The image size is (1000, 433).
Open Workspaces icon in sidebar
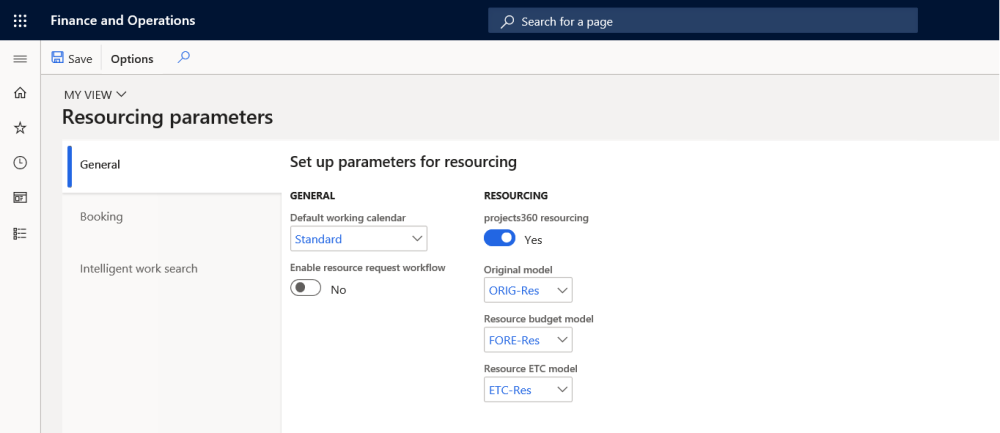[20, 198]
